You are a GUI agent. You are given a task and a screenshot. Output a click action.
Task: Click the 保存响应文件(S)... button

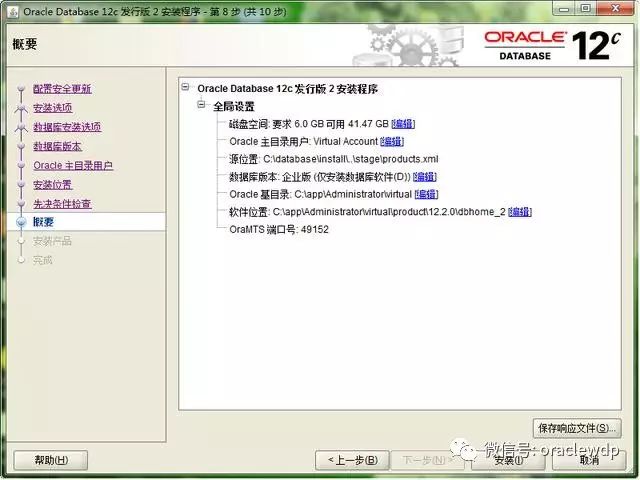[x=577, y=428]
